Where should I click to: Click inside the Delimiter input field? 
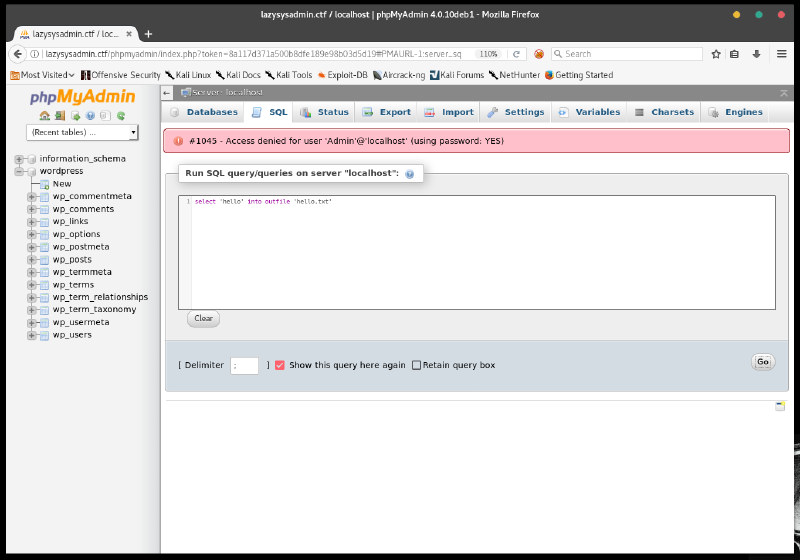[244, 366]
